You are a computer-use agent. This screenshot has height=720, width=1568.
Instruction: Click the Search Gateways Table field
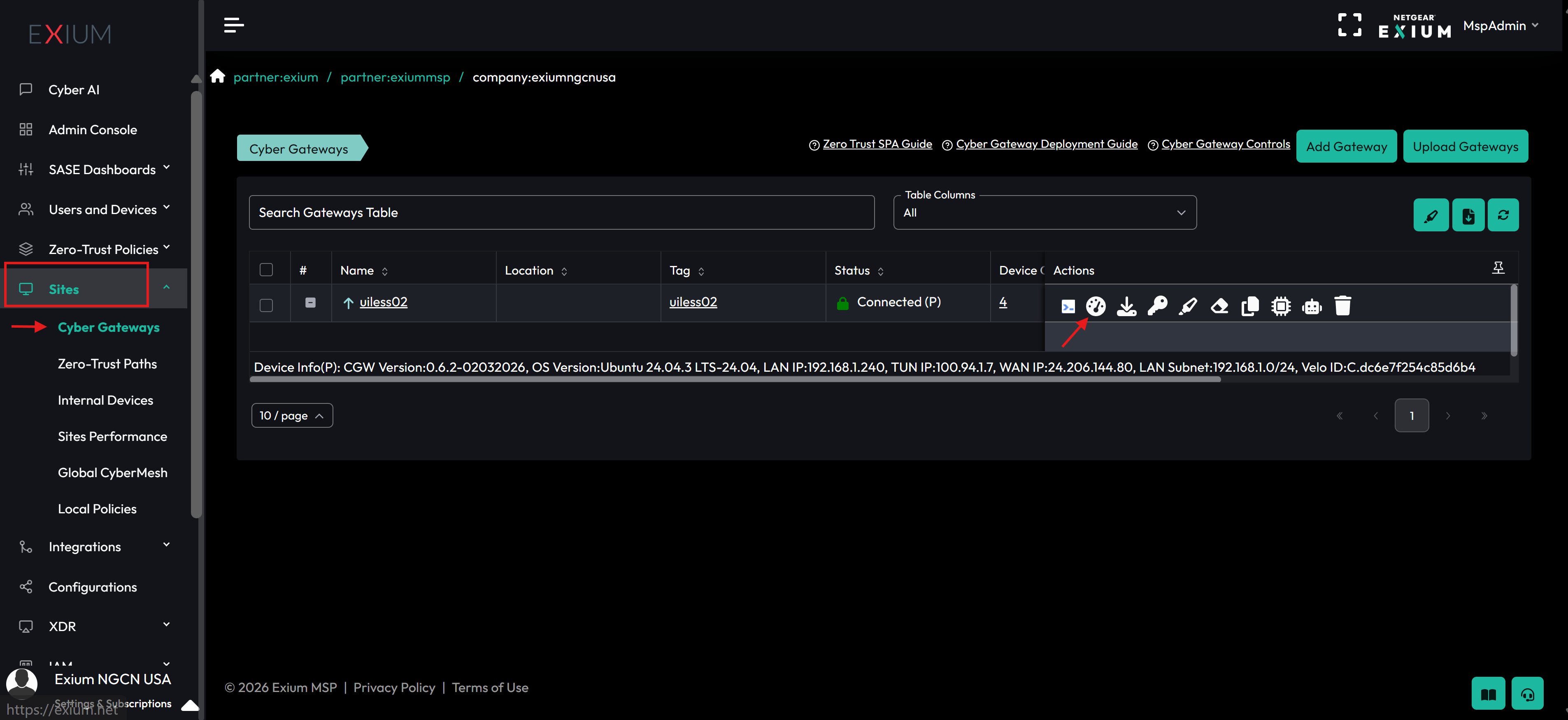[x=561, y=212]
